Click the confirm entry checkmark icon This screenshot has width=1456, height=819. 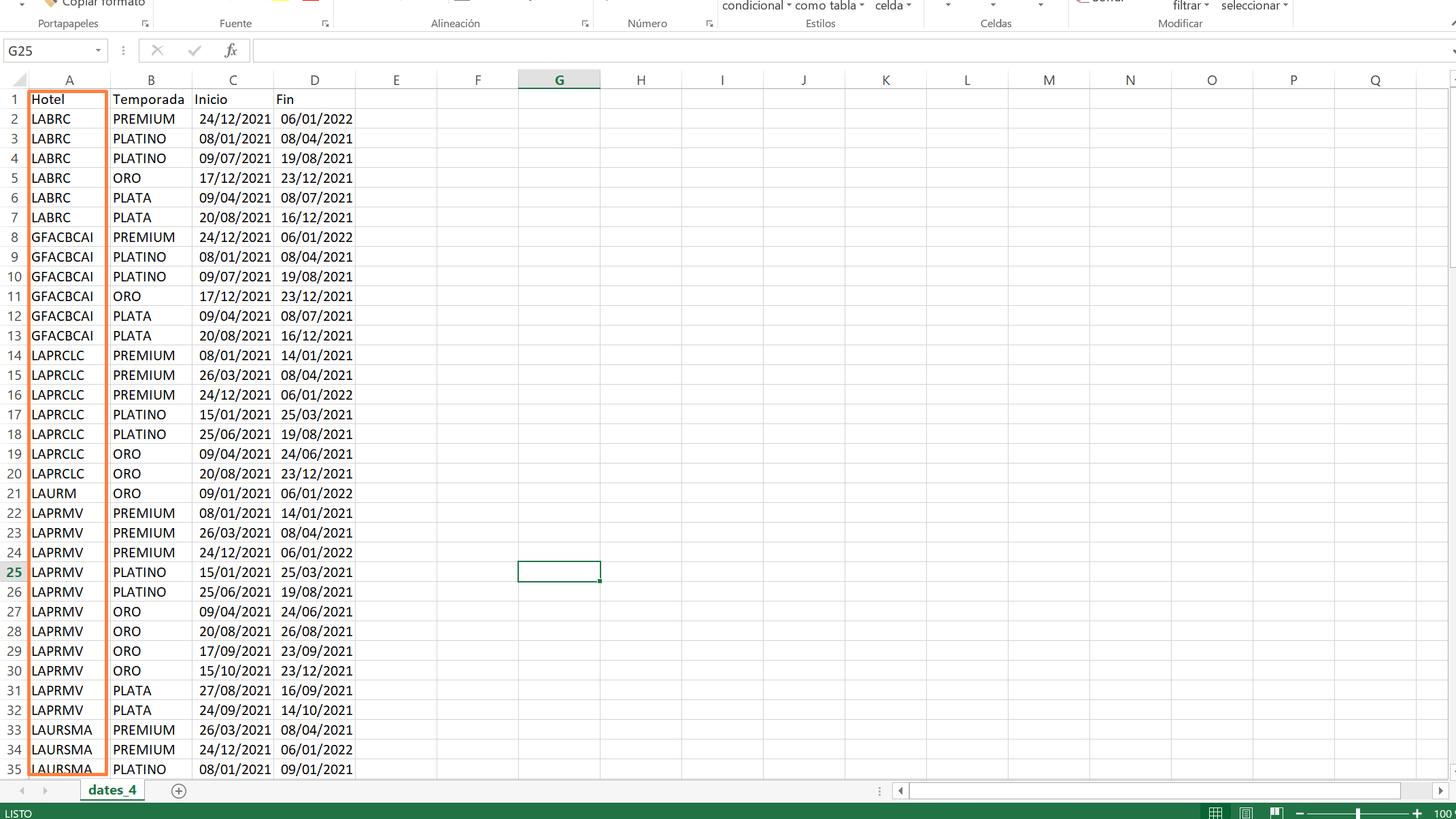(x=194, y=50)
